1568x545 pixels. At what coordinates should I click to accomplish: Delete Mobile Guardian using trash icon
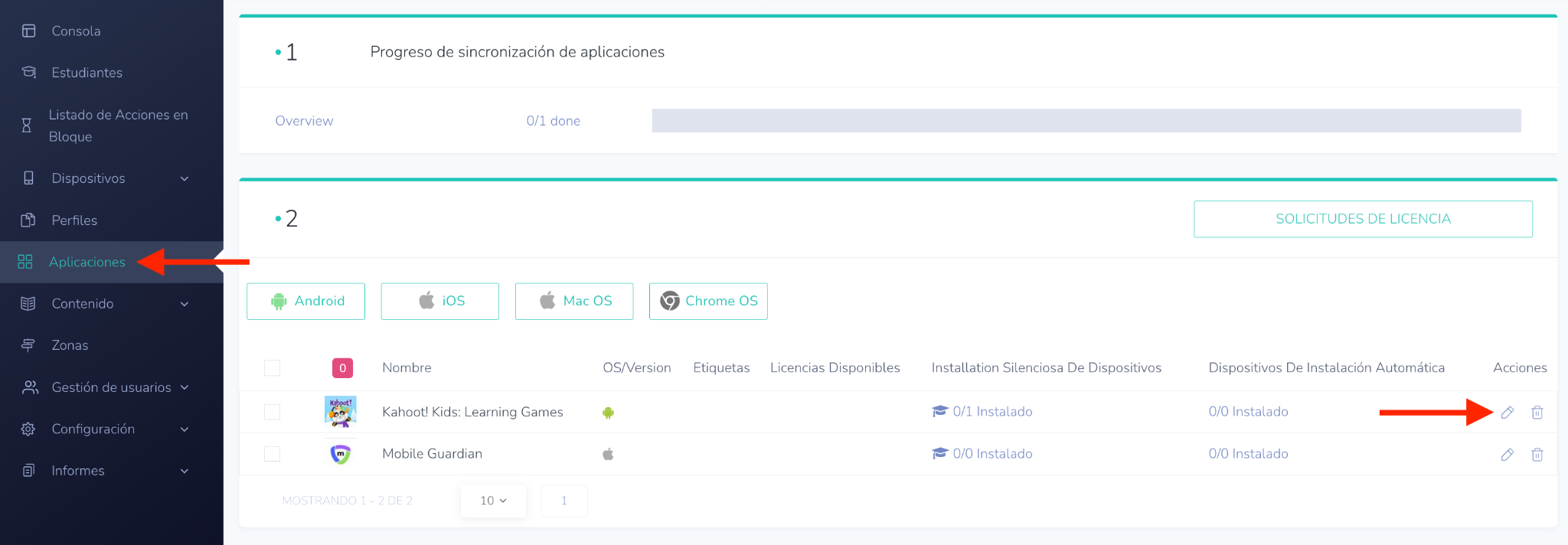point(1537,455)
